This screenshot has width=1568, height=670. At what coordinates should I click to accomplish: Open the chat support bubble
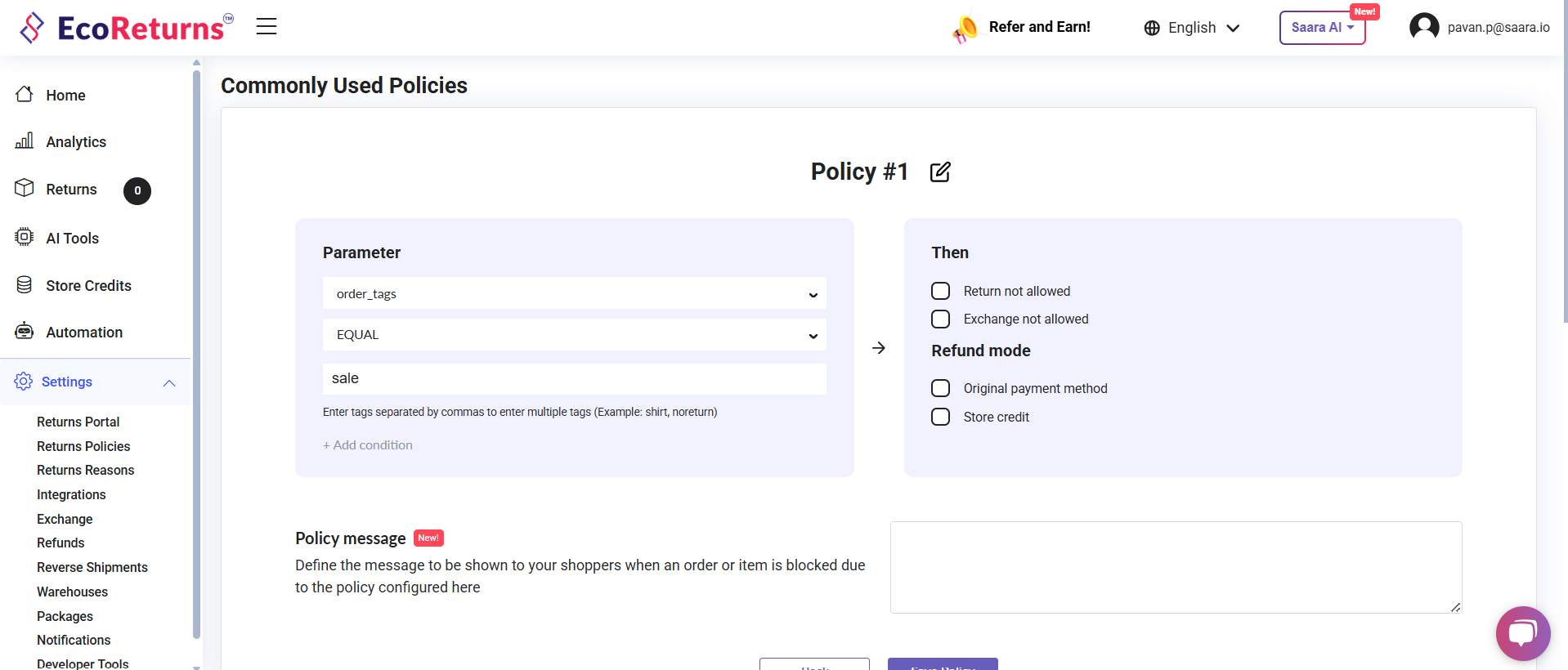[1522, 633]
